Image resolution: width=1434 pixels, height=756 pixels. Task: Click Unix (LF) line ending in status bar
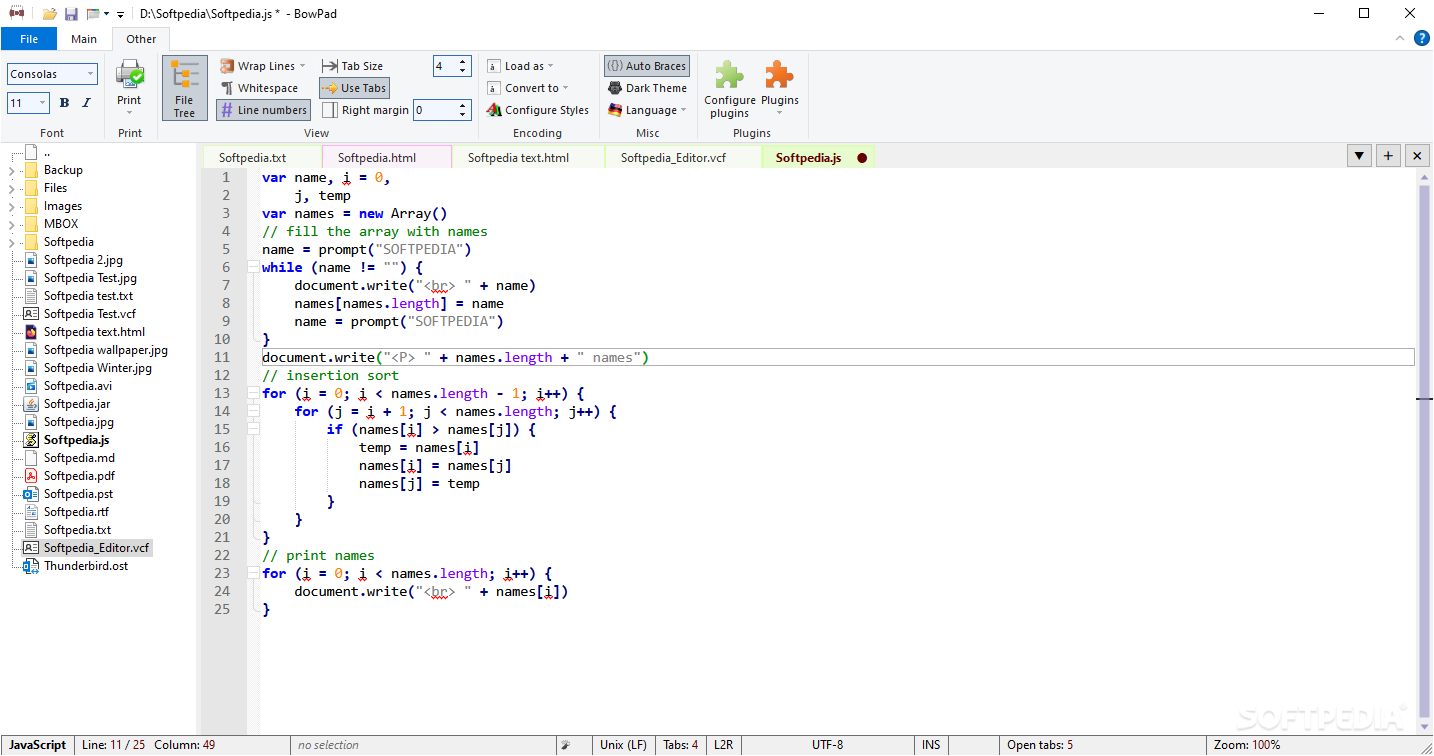pos(623,745)
